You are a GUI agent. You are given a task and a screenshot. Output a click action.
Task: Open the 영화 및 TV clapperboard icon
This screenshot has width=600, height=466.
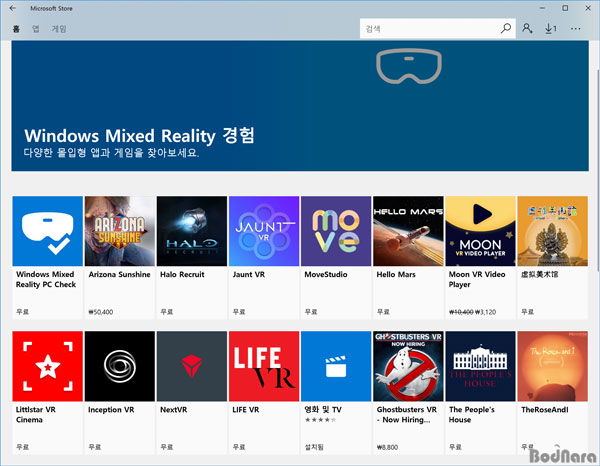pos(336,366)
